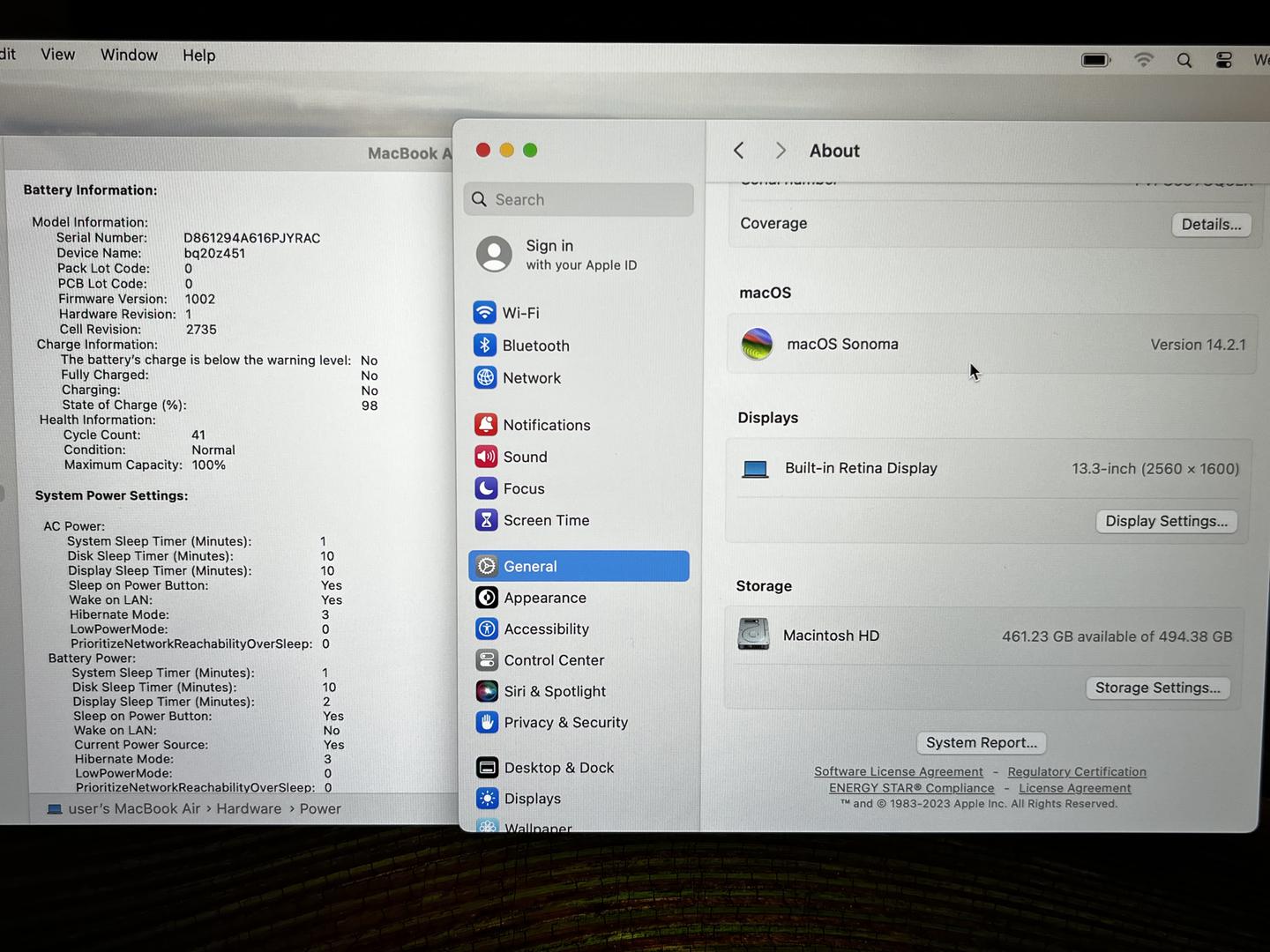Click the macOS Sonoma Version 14.2.1 text
This screenshot has height=952, width=1270.
1198,345
